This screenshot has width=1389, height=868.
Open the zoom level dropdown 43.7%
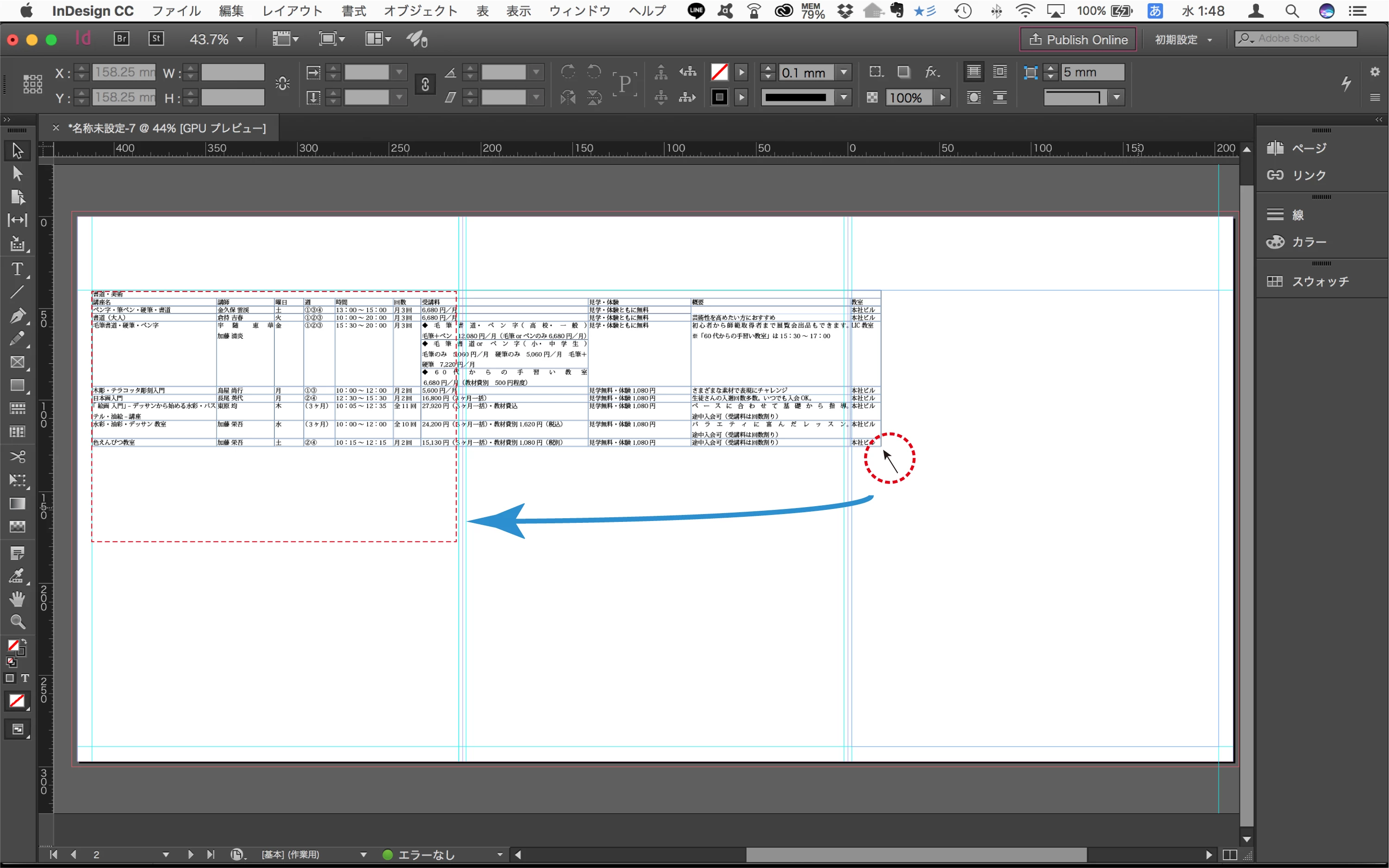pos(240,39)
